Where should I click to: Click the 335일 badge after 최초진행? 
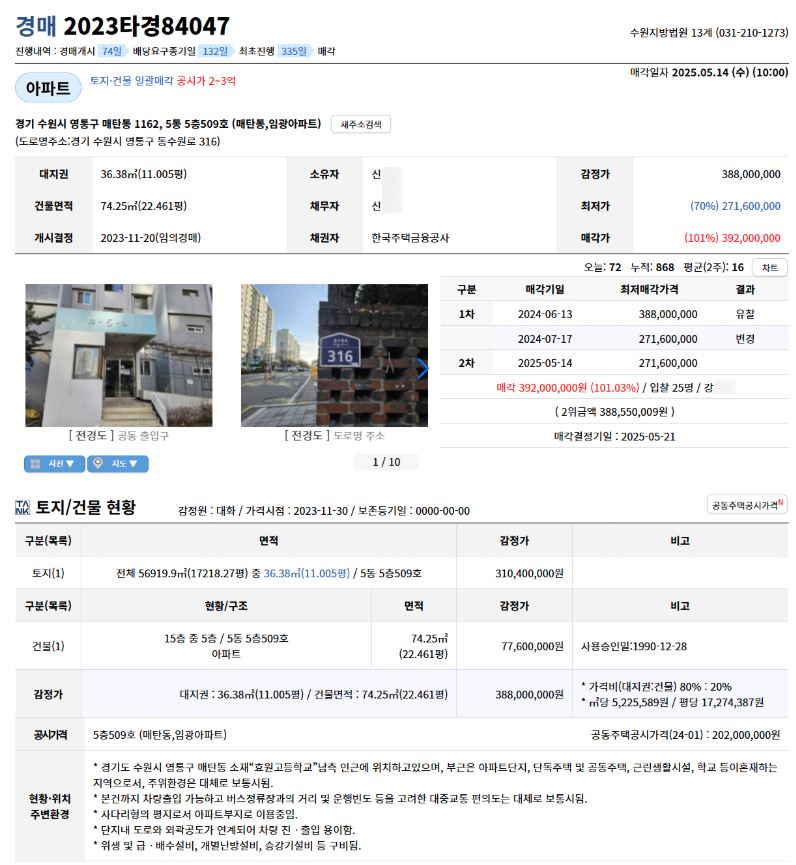pyautogui.click(x=294, y=51)
